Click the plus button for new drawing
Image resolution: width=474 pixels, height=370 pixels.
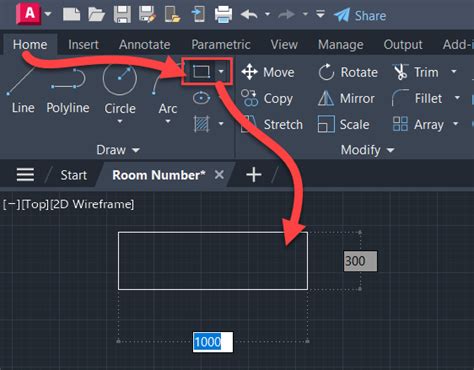pyautogui.click(x=254, y=175)
